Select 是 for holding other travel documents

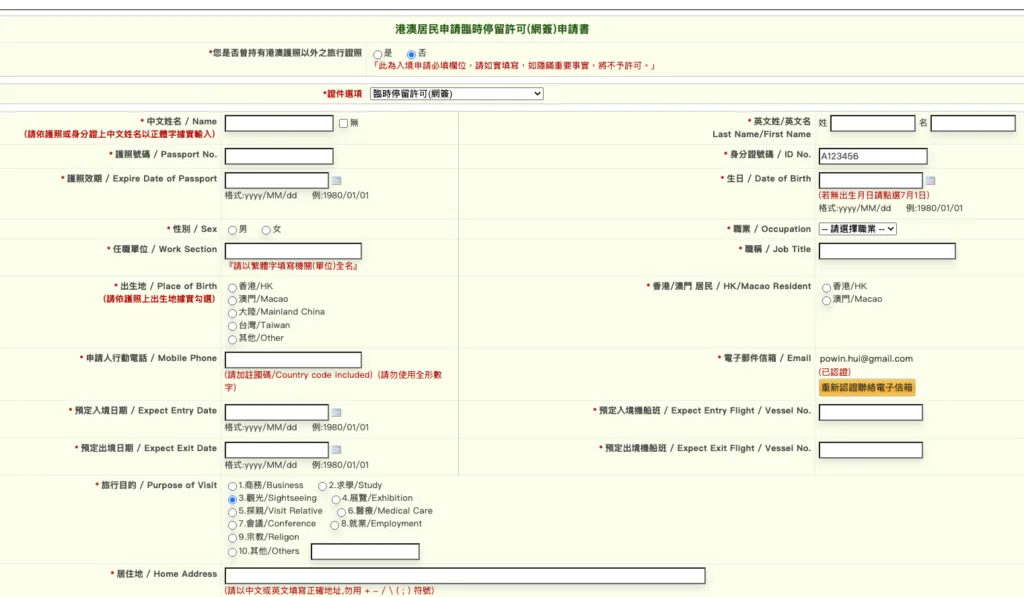point(377,53)
